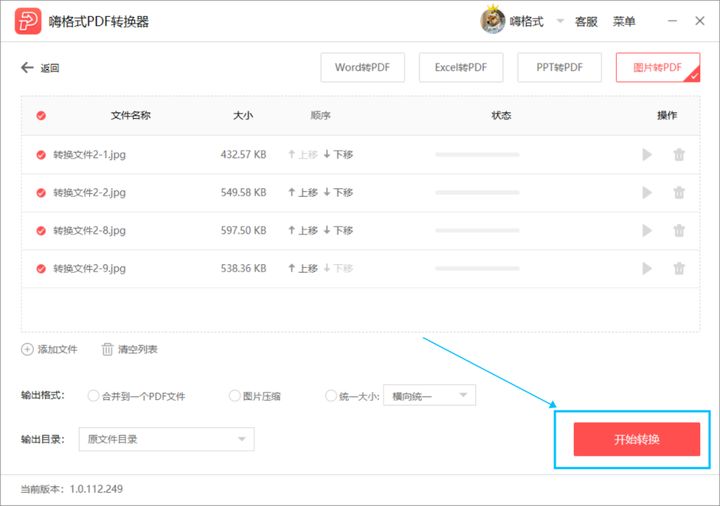Click progress bar of 转换文件2-2.jpg
Screen dimensions: 720x506
[478, 192]
